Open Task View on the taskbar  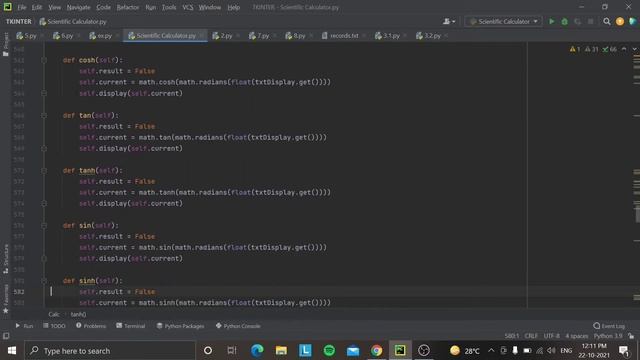[232, 351]
